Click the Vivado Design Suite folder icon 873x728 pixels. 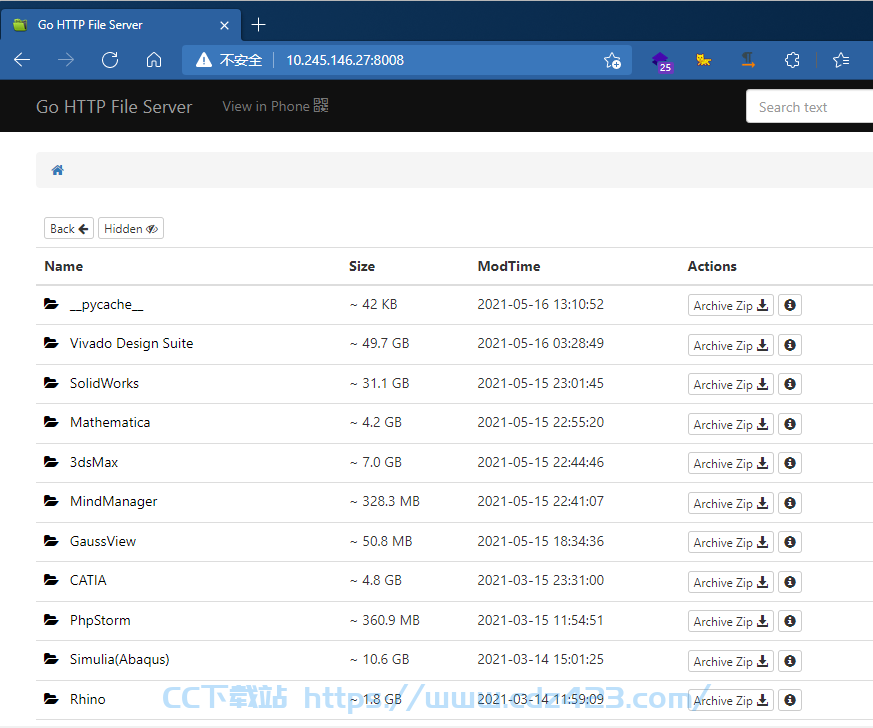tap(51, 343)
